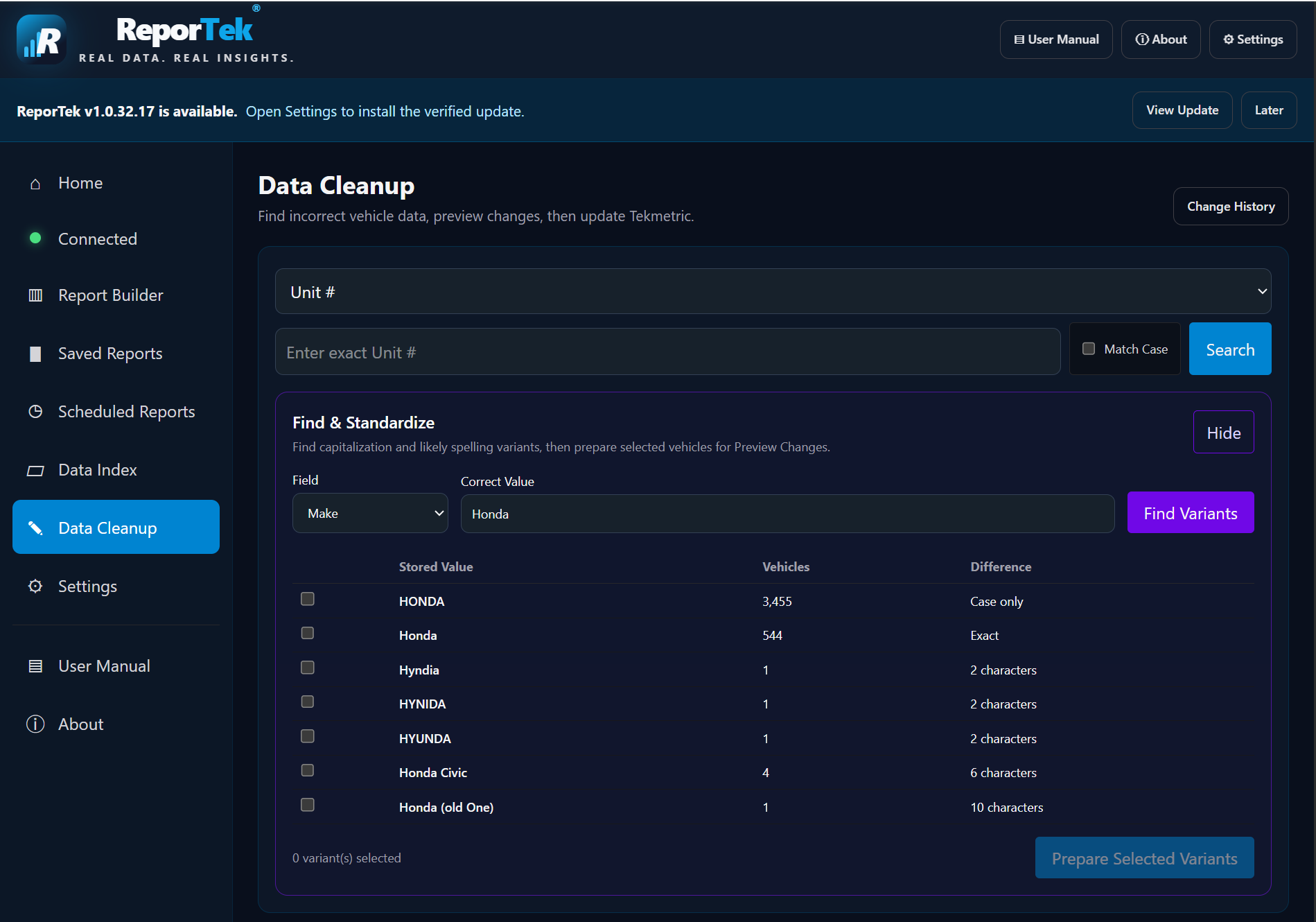Image resolution: width=1316 pixels, height=922 pixels.
Task: Select the Honda Civic variant checkbox
Action: click(308, 770)
